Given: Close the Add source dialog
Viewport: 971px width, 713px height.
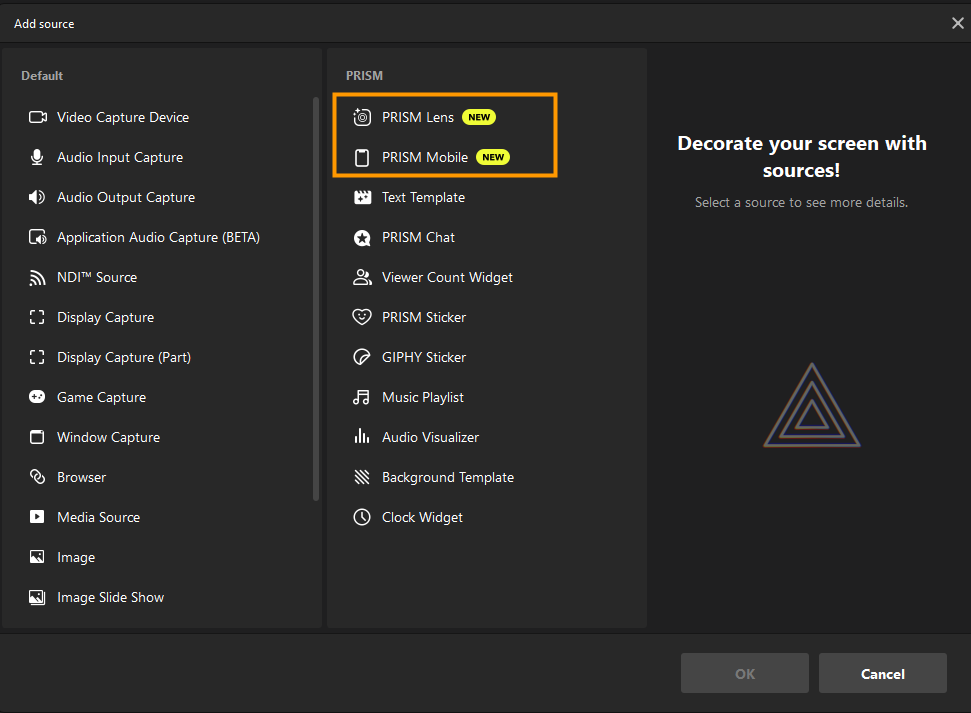Looking at the screenshot, I should [x=957, y=23].
